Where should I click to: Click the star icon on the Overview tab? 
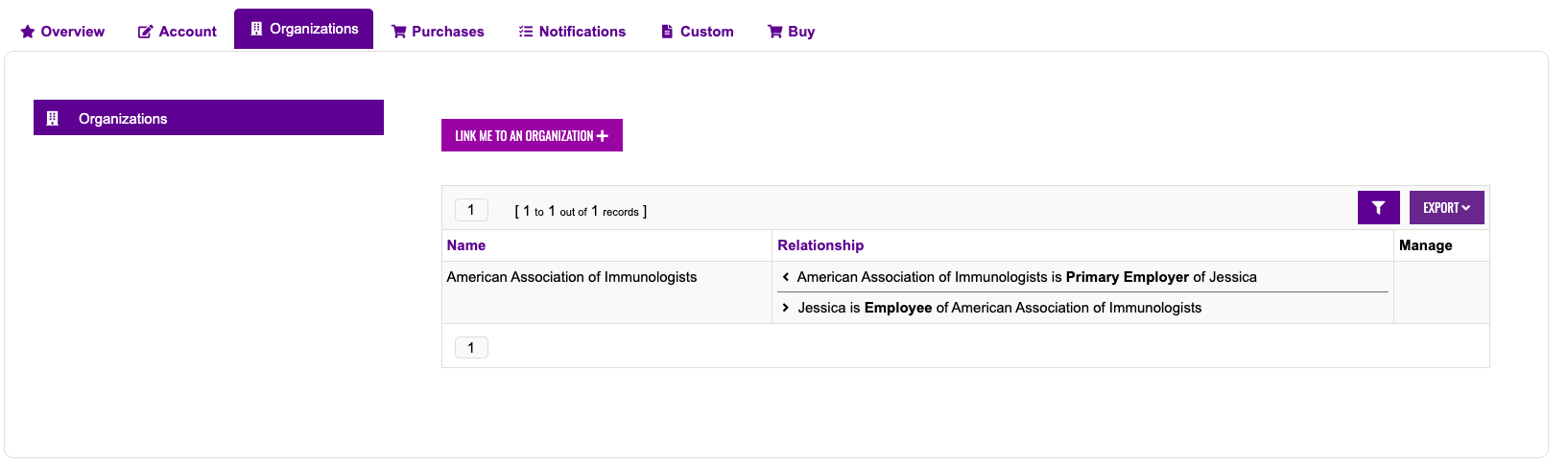(28, 32)
